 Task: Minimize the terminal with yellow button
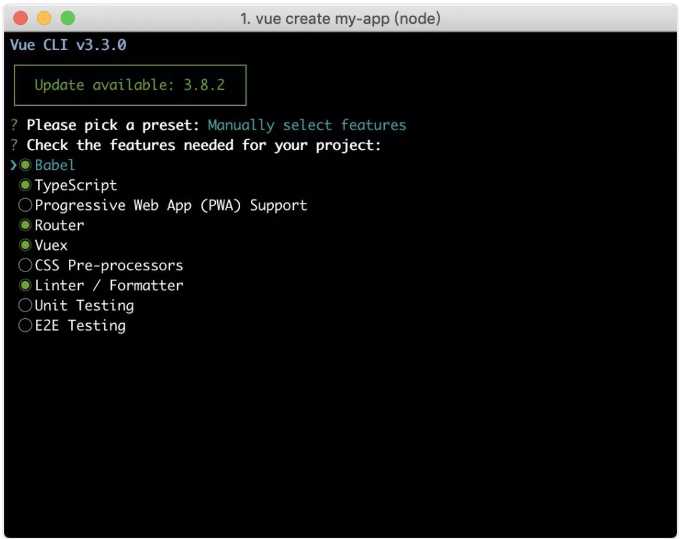point(45,18)
